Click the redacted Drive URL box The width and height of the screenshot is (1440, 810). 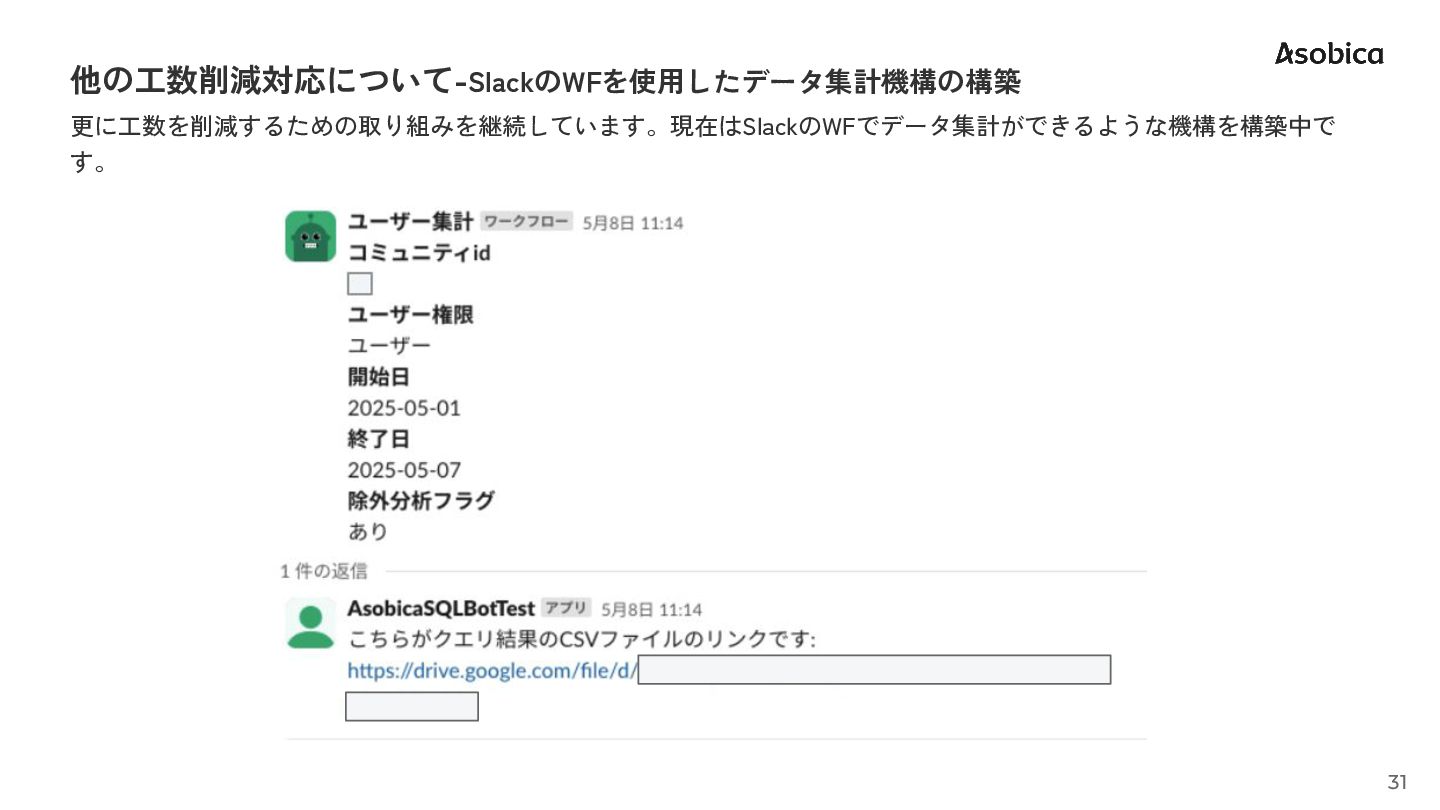click(874, 670)
